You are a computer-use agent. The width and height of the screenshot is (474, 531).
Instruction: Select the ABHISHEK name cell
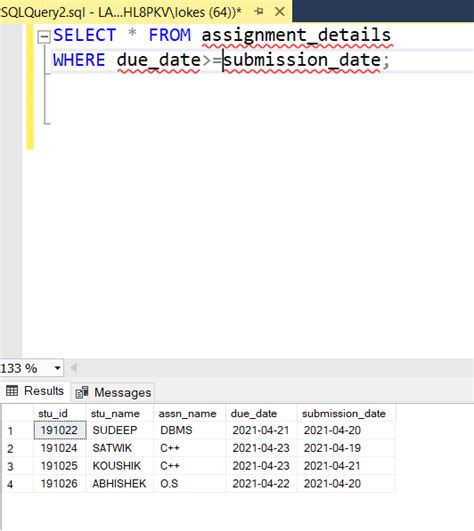(x=120, y=484)
